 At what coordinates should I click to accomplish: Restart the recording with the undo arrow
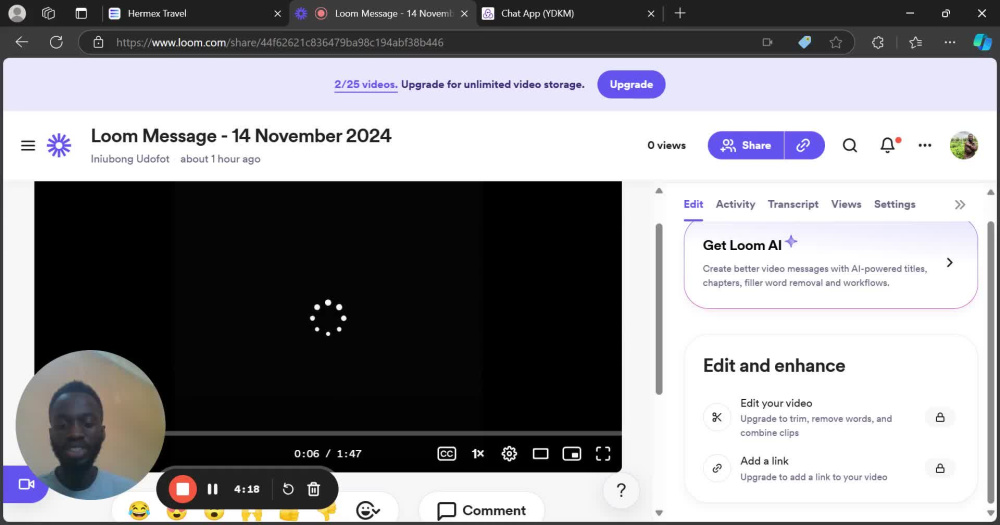(288, 489)
